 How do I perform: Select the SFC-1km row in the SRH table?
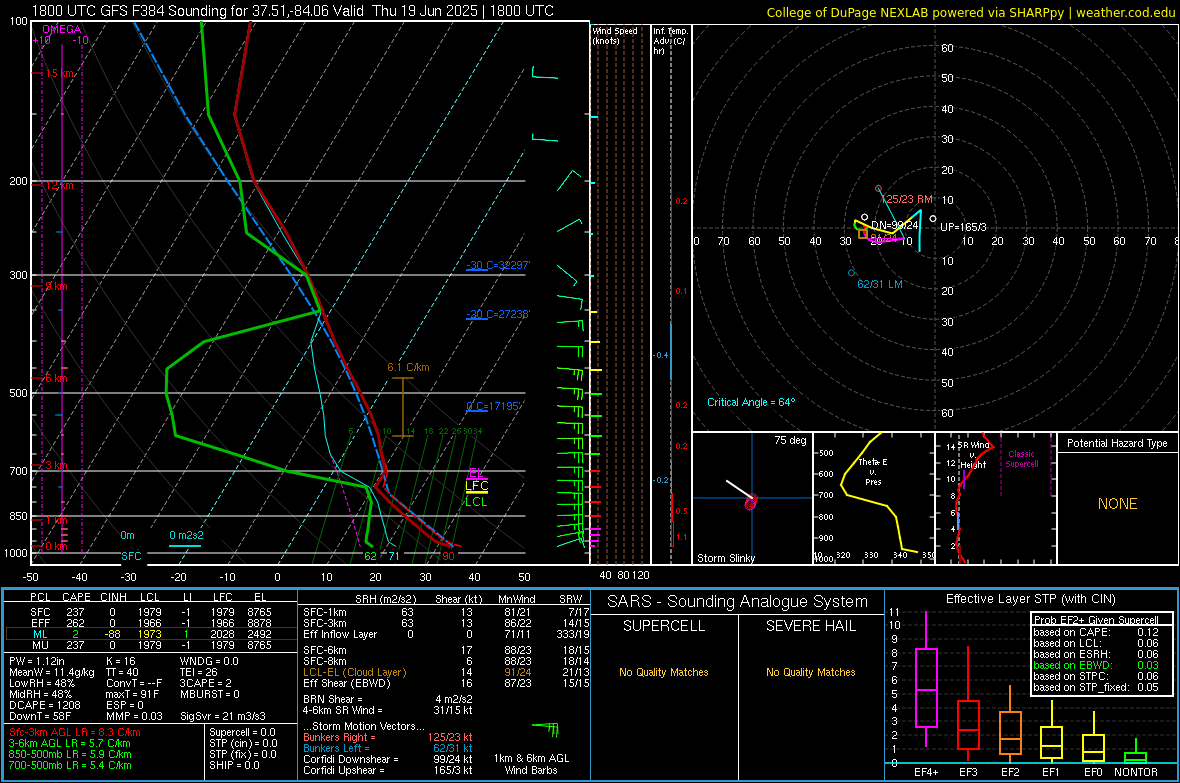coord(446,612)
